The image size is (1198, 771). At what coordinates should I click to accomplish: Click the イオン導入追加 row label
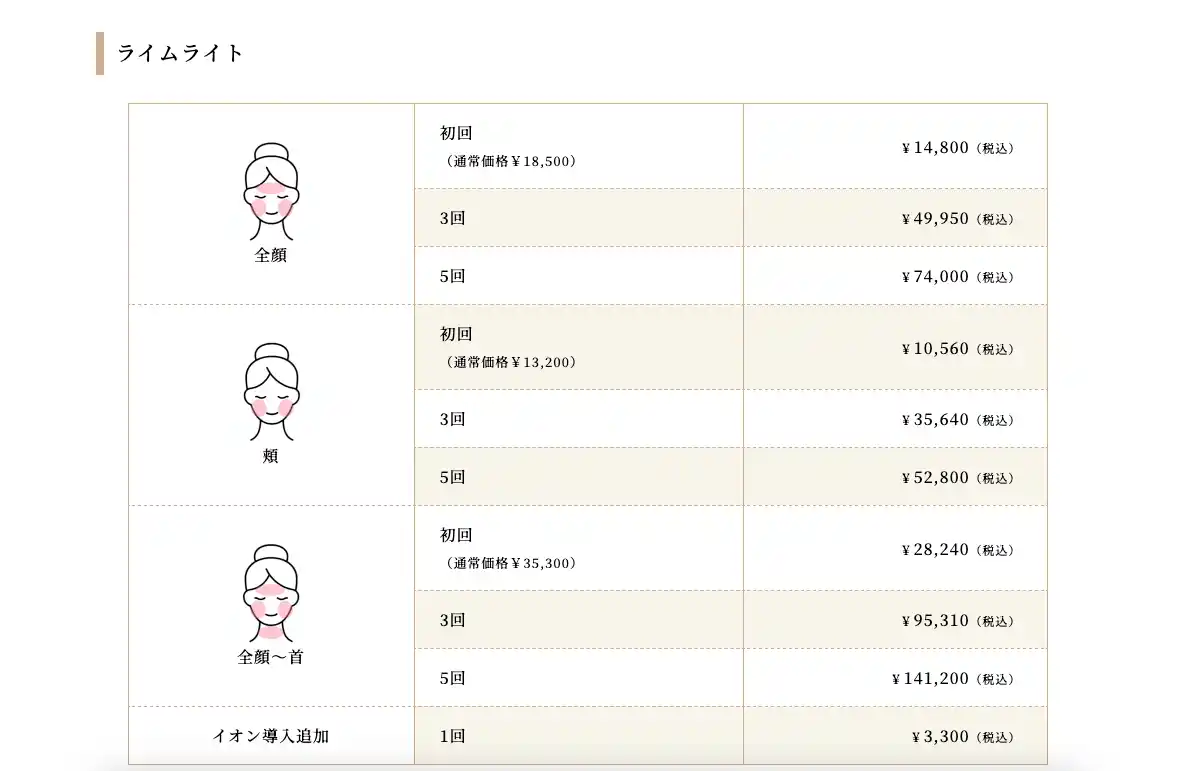(270, 736)
